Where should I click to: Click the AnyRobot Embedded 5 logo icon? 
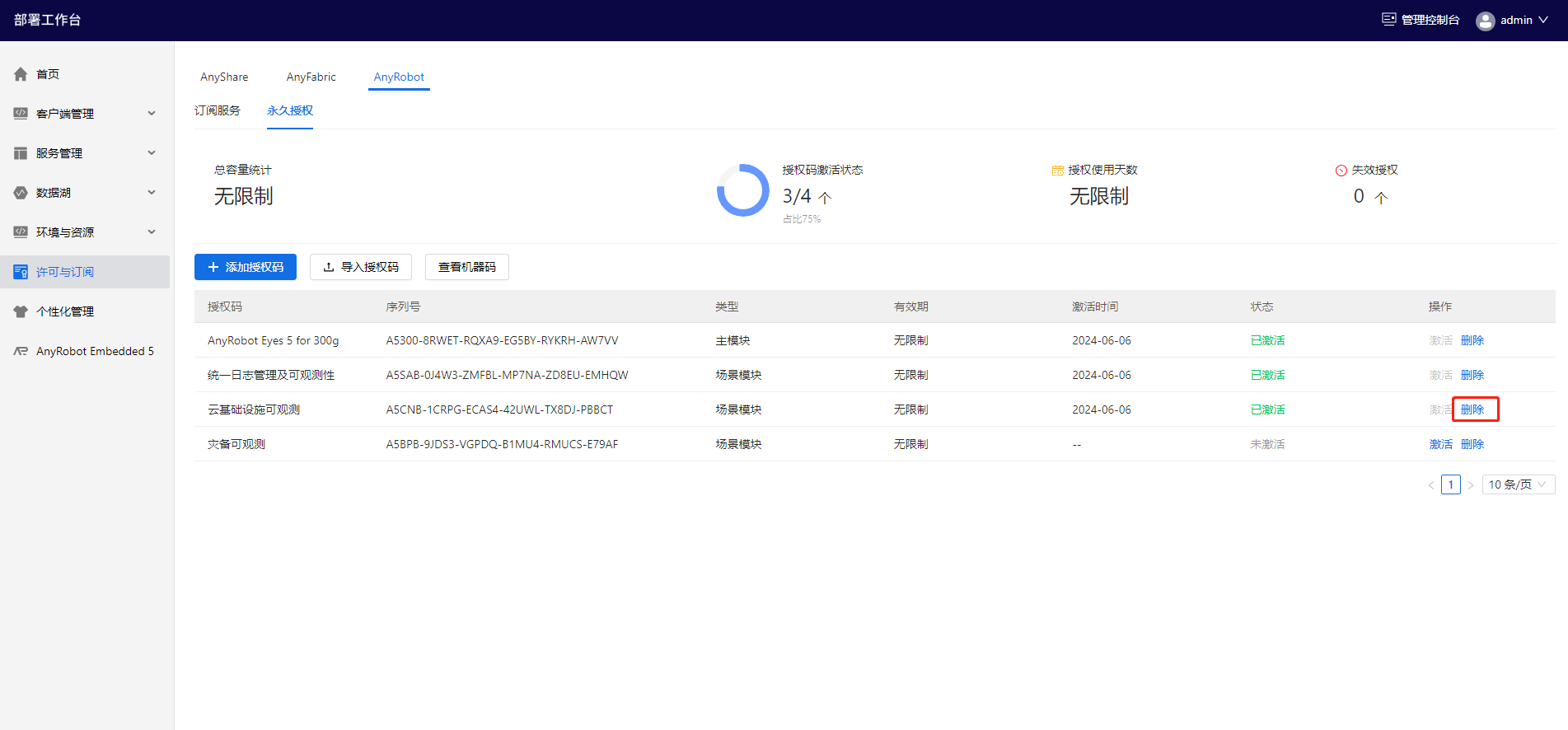pos(21,351)
